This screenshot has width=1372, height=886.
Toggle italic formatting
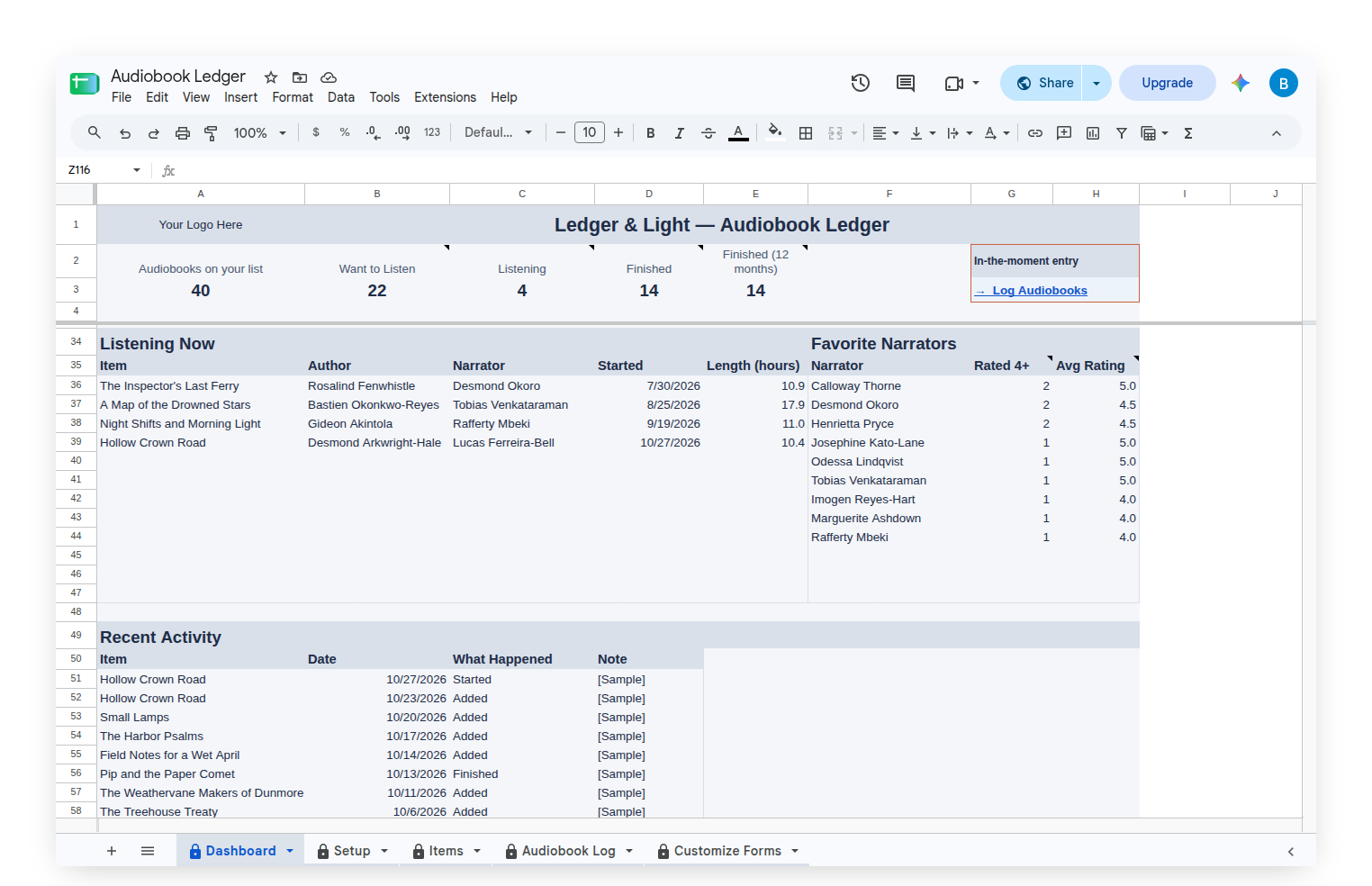tap(680, 132)
